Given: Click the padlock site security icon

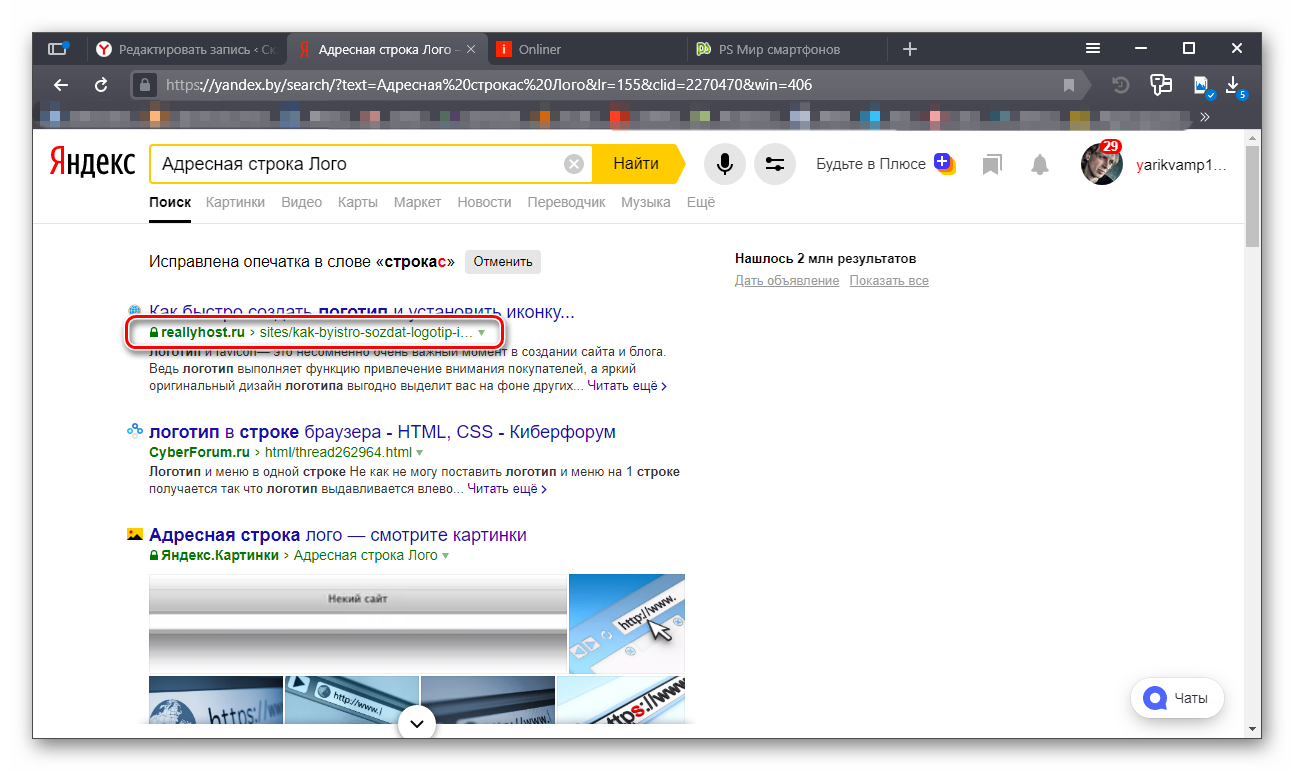Looking at the screenshot, I should coord(146,85).
